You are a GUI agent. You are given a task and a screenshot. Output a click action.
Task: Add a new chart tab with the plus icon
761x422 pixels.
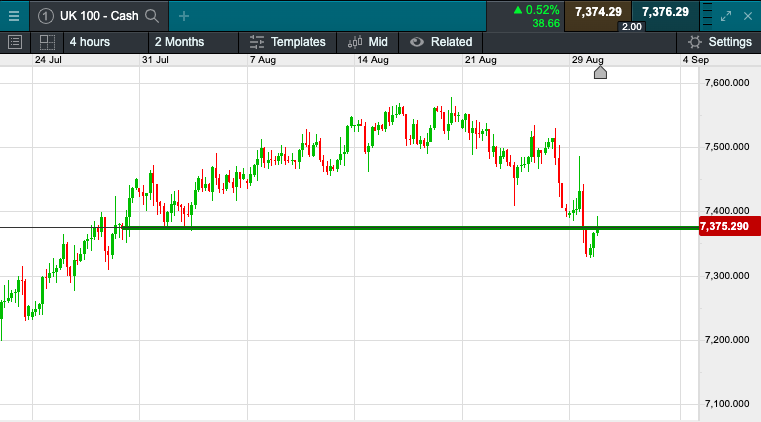coord(184,15)
